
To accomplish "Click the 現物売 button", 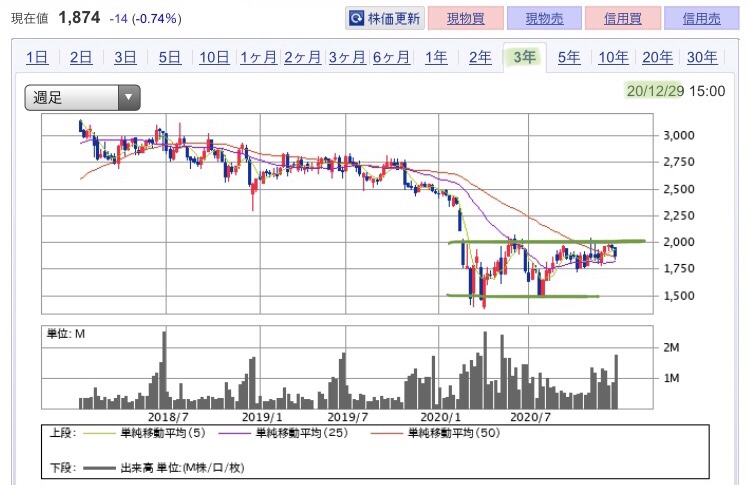I will [544, 19].
